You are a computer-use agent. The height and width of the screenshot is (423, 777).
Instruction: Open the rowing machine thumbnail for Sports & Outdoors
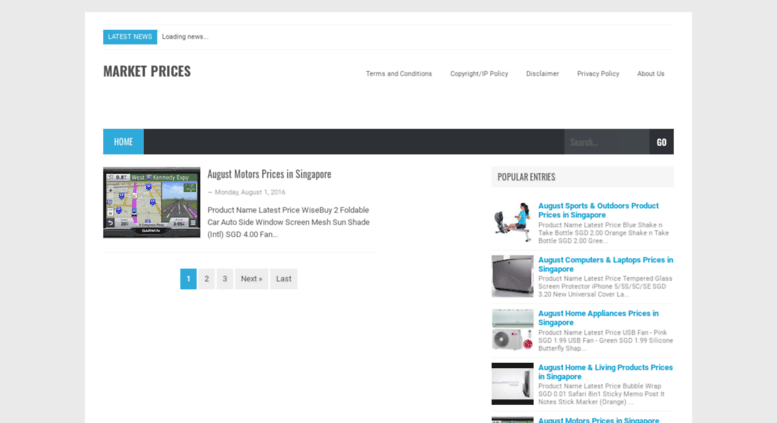pos(512,222)
